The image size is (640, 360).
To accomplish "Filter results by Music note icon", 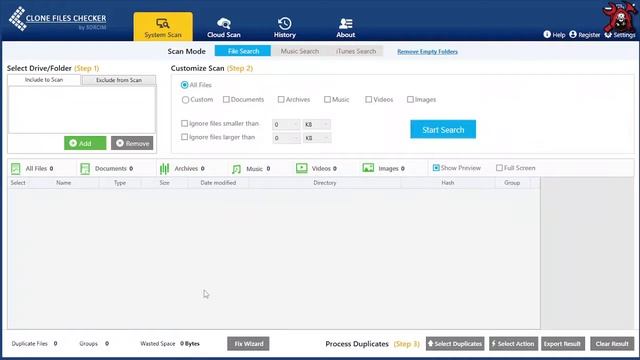I will (x=236, y=169).
